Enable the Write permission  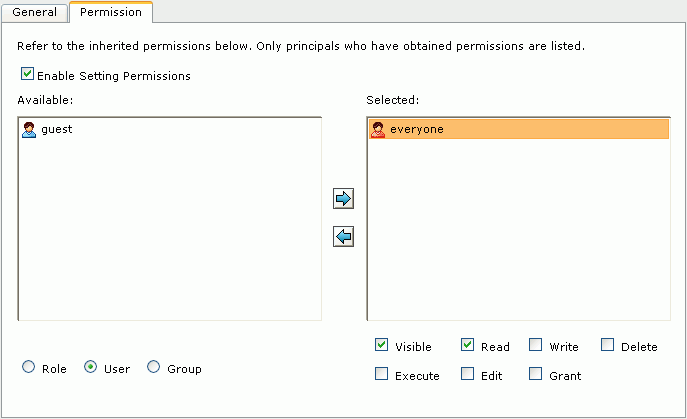[535, 345]
